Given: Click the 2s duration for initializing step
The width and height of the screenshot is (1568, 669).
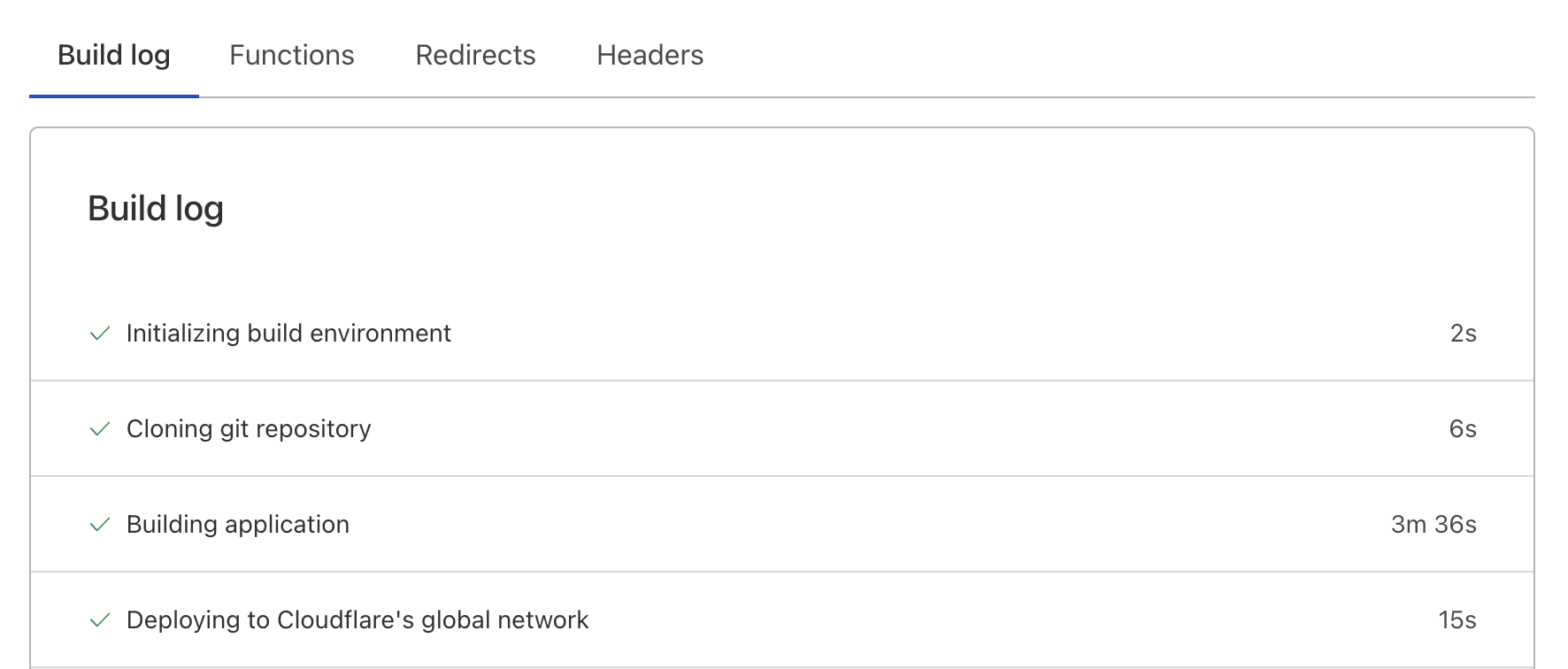Looking at the screenshot, I should click(1463, 334).
